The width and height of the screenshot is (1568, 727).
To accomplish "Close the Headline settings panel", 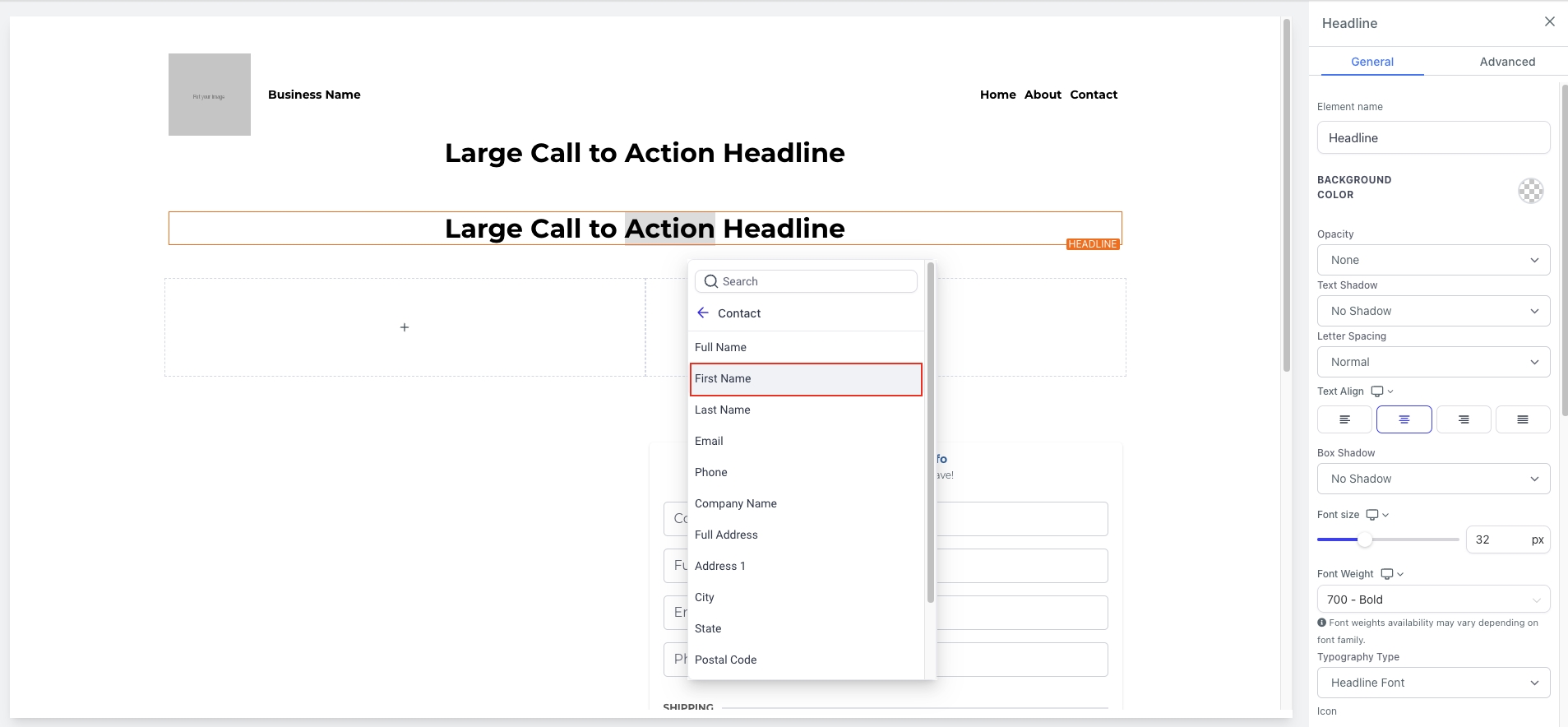I will [1549, 22].
